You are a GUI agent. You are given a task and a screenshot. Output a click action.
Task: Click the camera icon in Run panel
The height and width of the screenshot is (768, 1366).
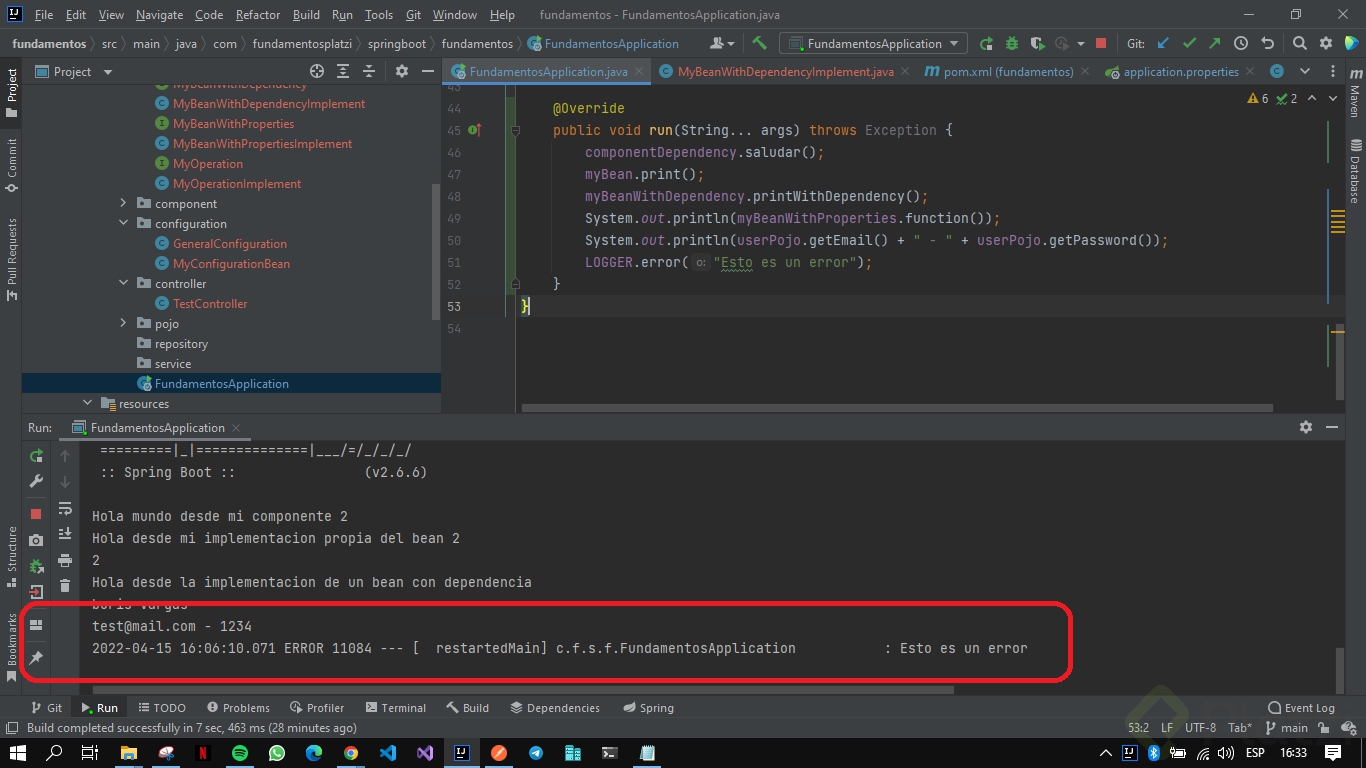(36, 540)
